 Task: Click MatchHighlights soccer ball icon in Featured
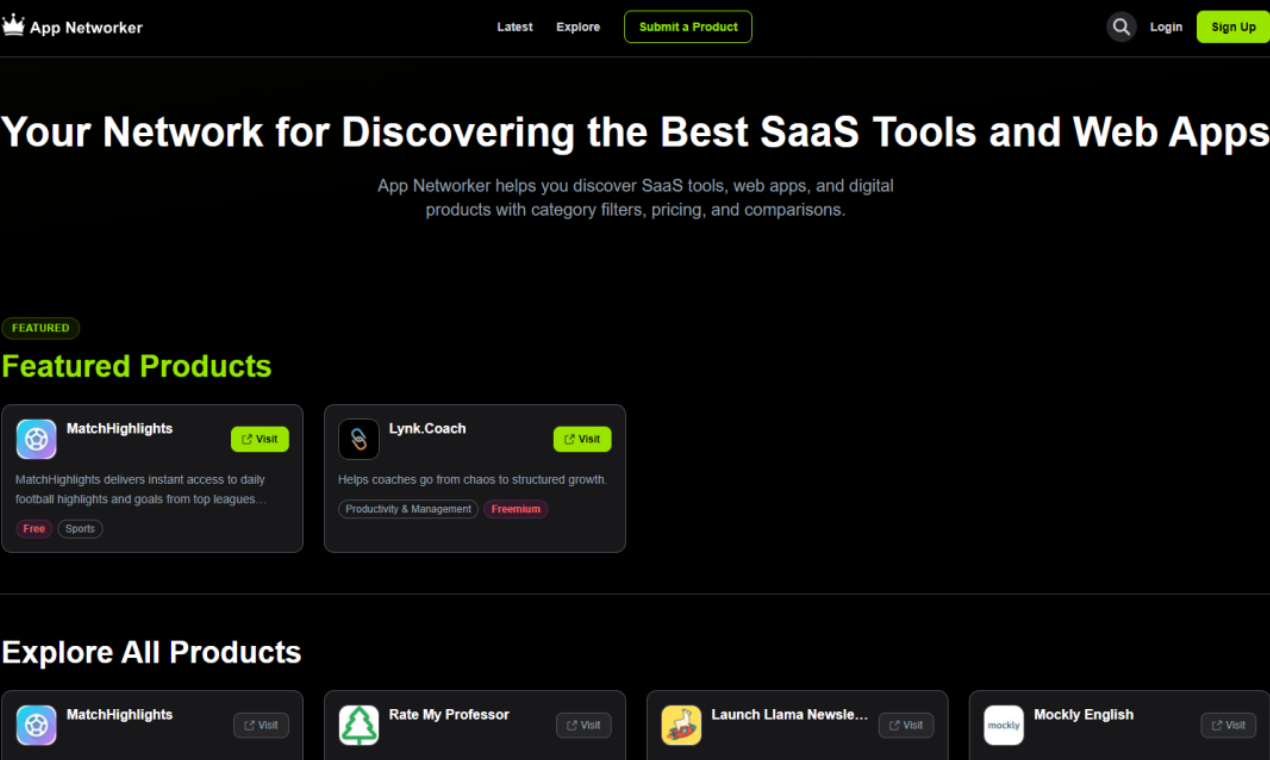(x=36, y=439)
